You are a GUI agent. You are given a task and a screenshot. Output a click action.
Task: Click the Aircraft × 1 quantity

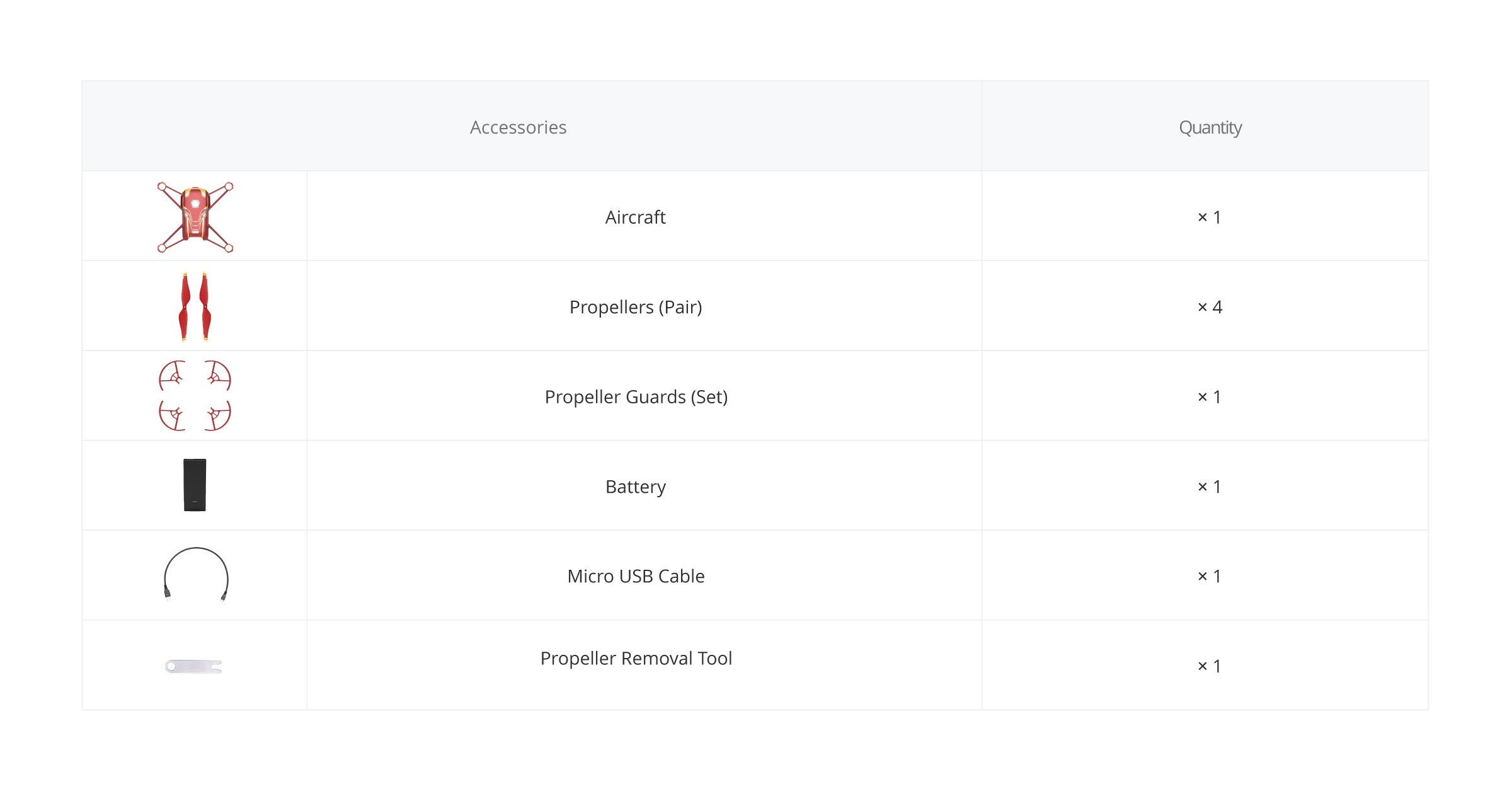(1209, 217)
